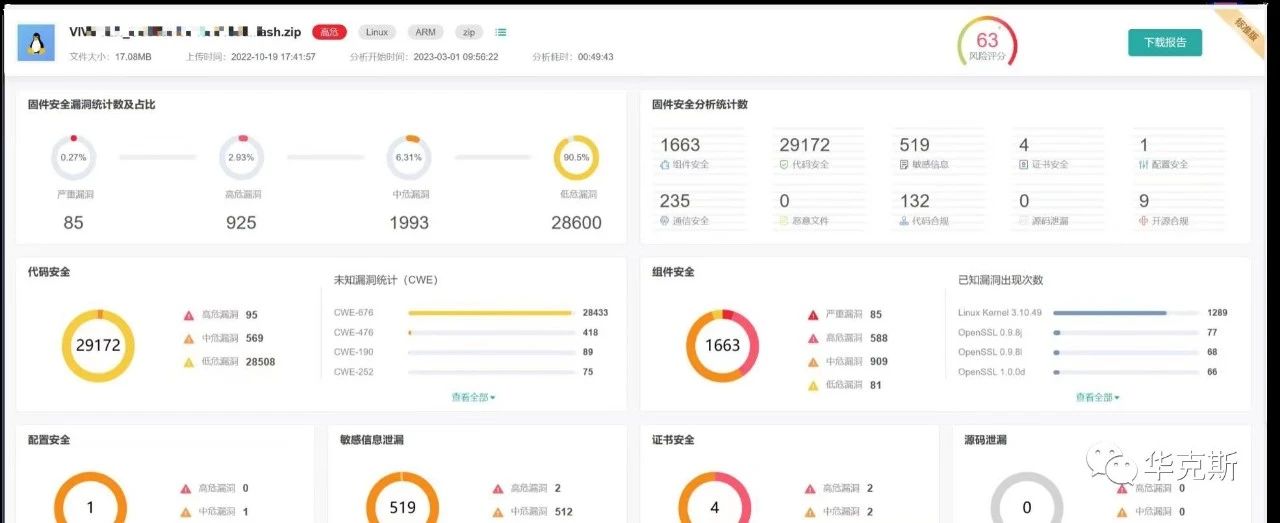This screenshot has width=1280, height=523.
Task: Click 低危漏洞 warning icon in 代码安全 card
Action: coord(188,362)
